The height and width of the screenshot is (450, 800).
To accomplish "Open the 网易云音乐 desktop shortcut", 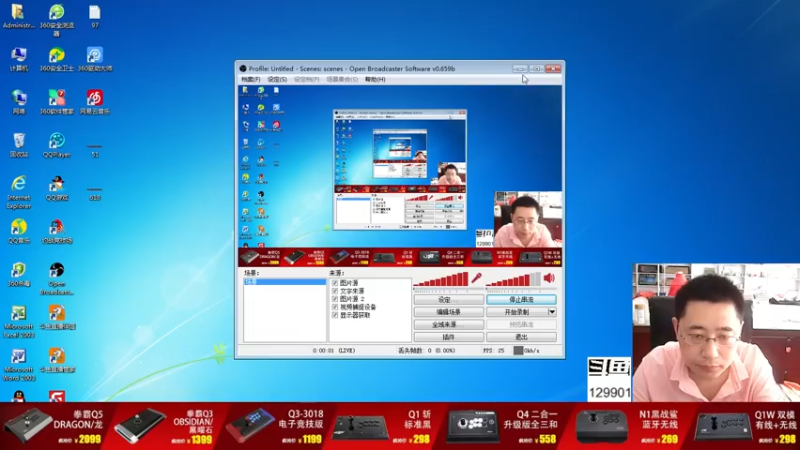I will click(x=95, y=102).
